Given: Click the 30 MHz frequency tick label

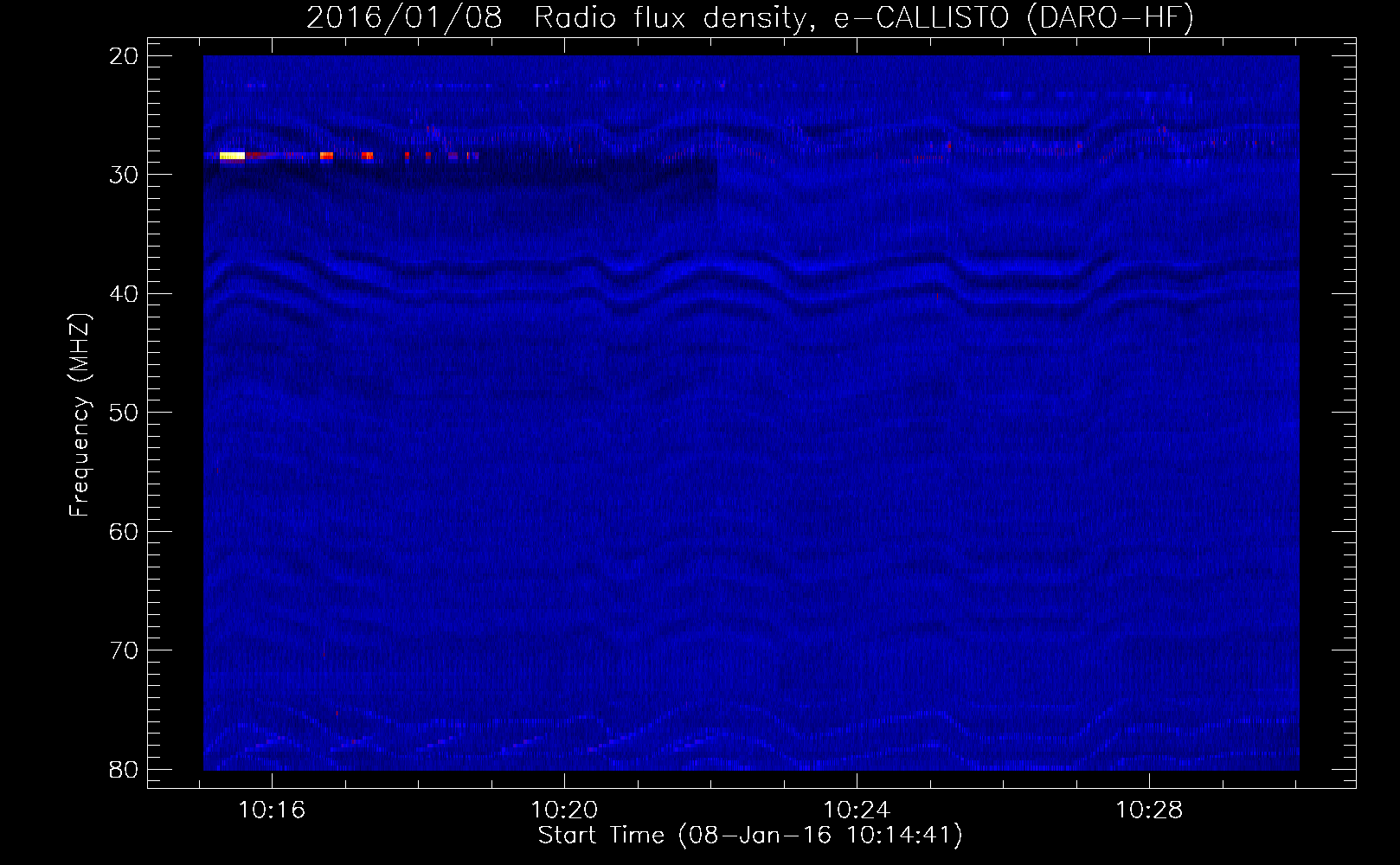Looking at the screenshot, I should pos(125,175).
